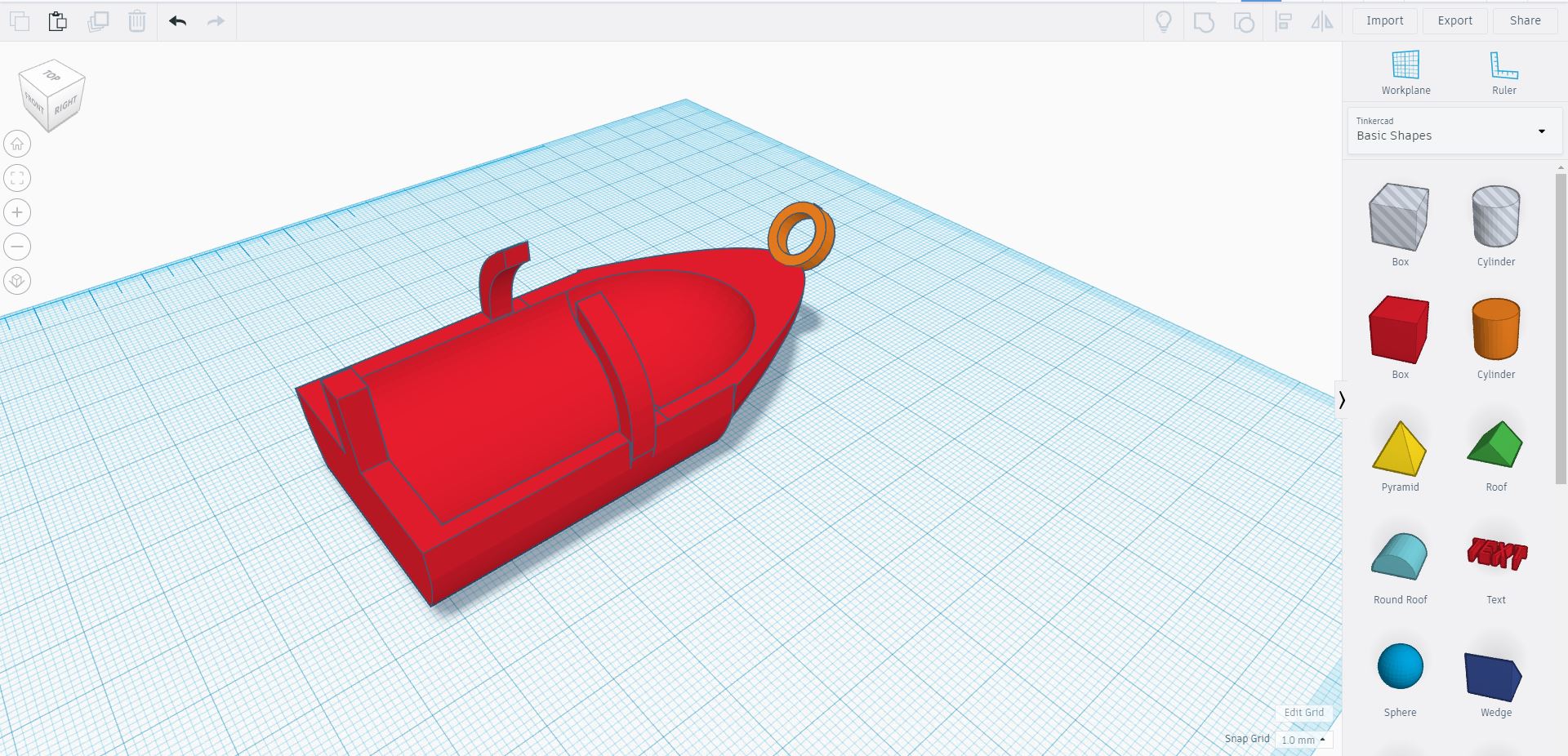Screen dimensions: 1568x756
Task: Click the Ungroup icon
Action: [1244, 22]
